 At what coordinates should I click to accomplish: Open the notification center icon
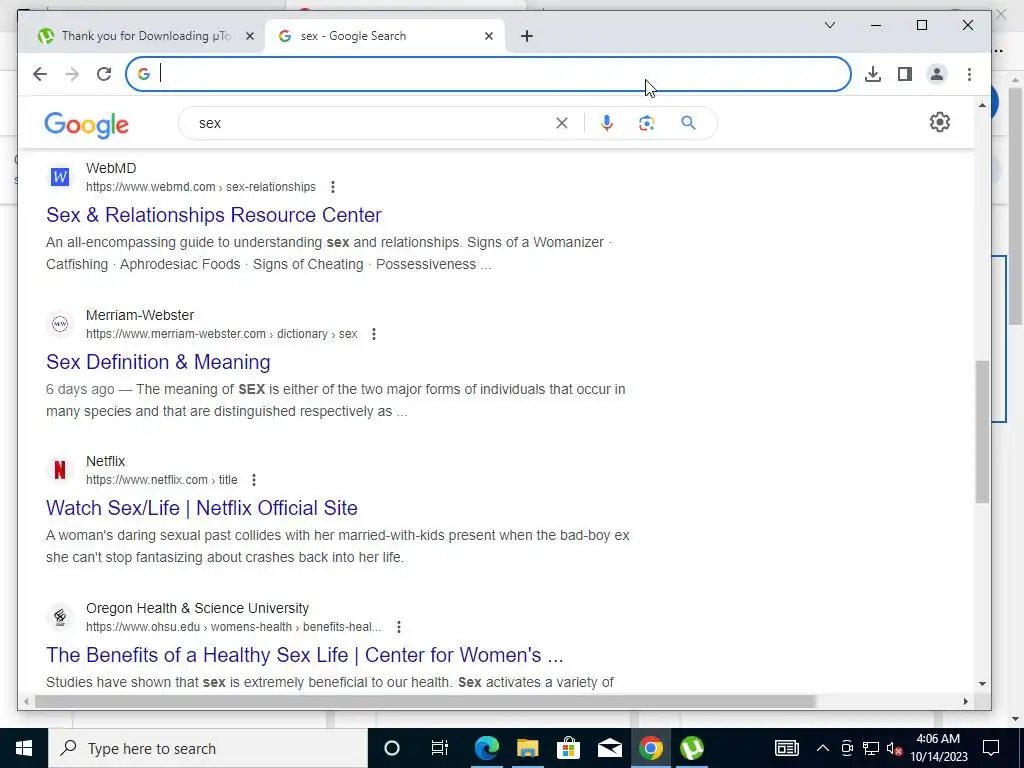point(991,748)
